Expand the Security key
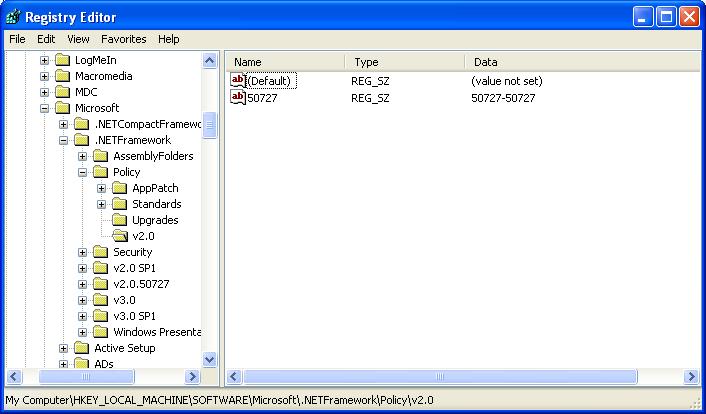 (x=82, y=252)
